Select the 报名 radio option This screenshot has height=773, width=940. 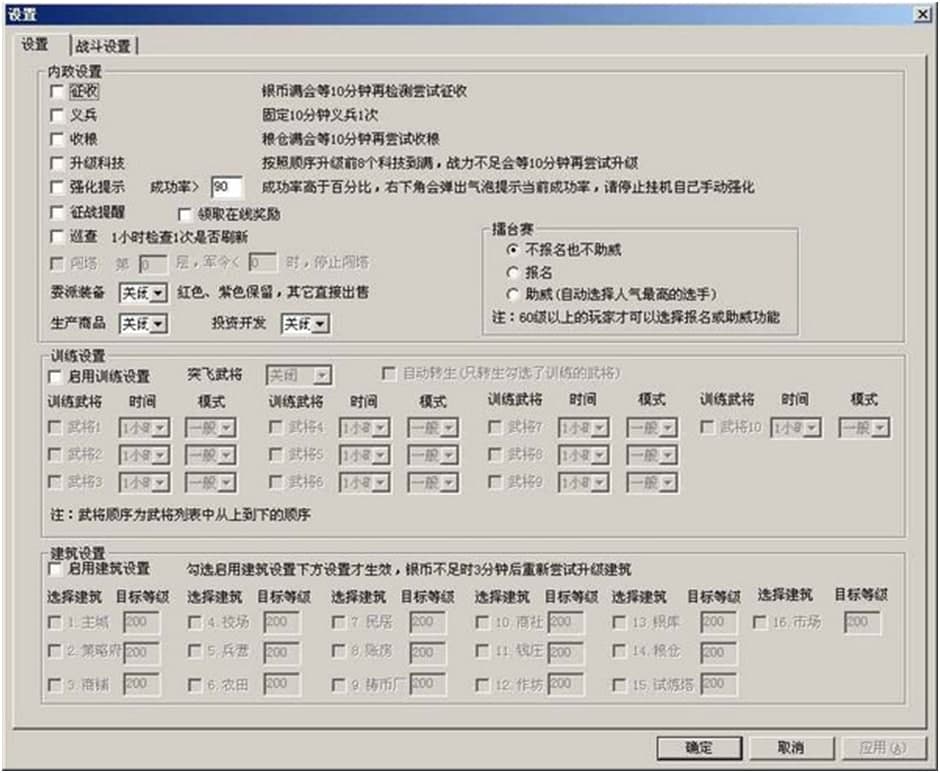(512, 273)
